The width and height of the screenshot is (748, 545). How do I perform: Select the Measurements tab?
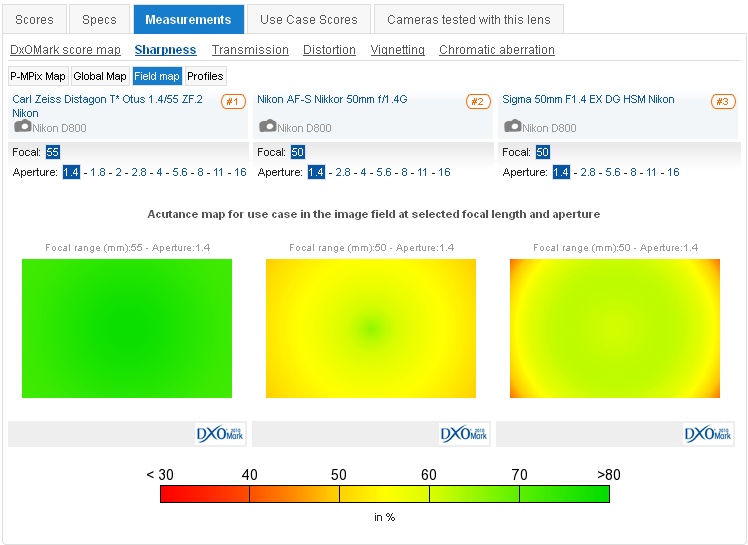[x=188, y=20]
